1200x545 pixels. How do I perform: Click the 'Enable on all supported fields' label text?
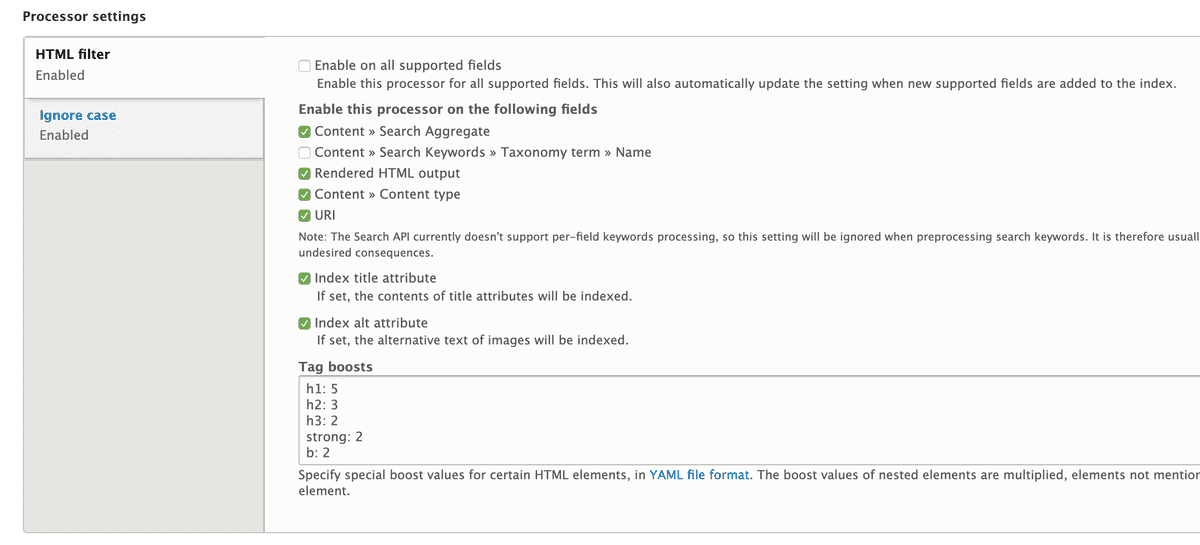click(407, 66)
